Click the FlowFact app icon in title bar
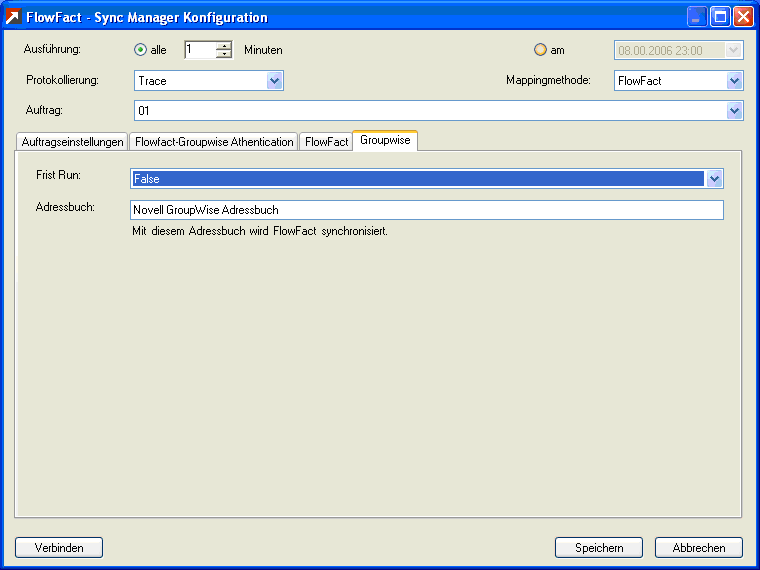Image resolution: width=760 pixels, height=570 pixels. (14, 17)
